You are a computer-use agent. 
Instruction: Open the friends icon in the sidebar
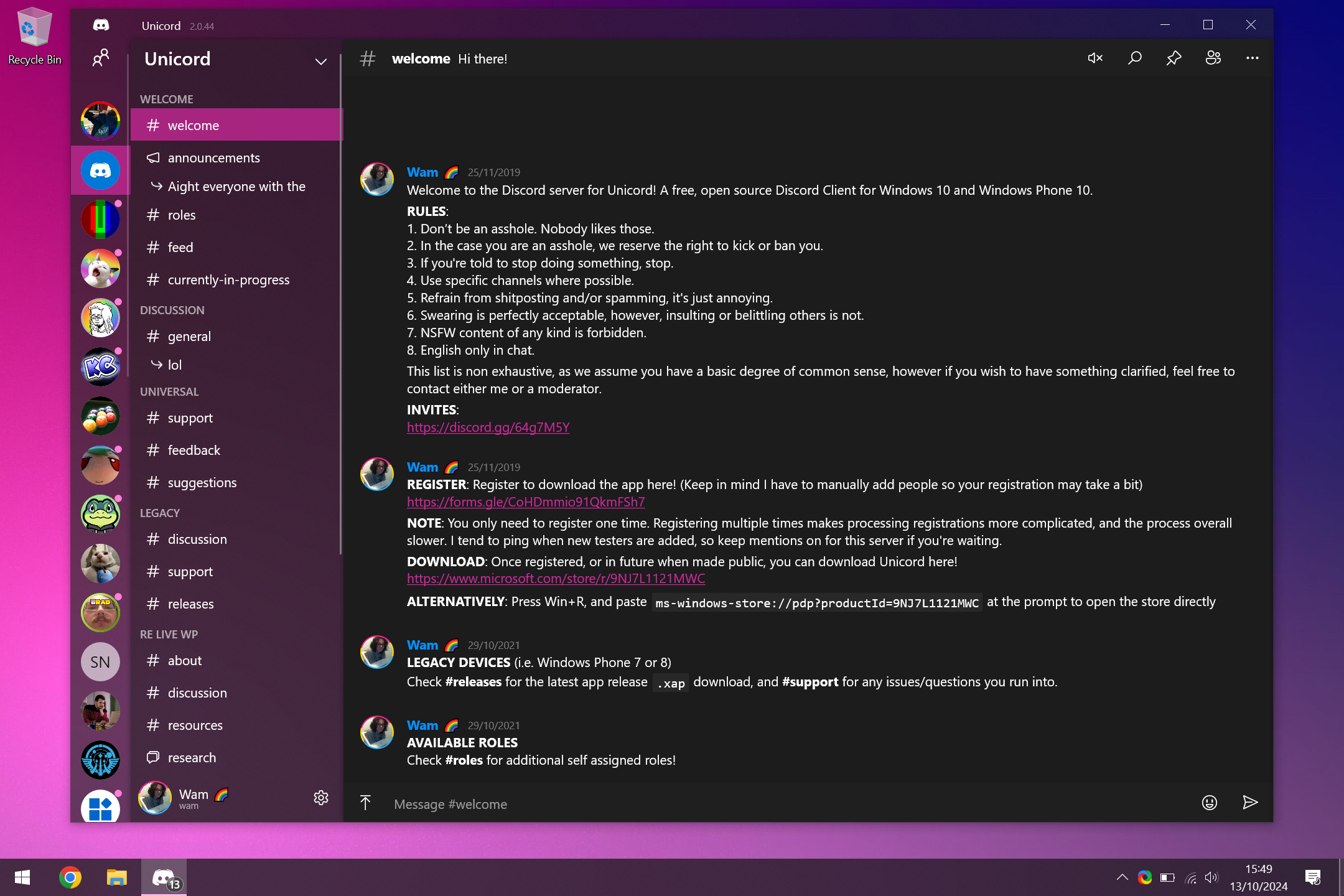pos(100,58)
